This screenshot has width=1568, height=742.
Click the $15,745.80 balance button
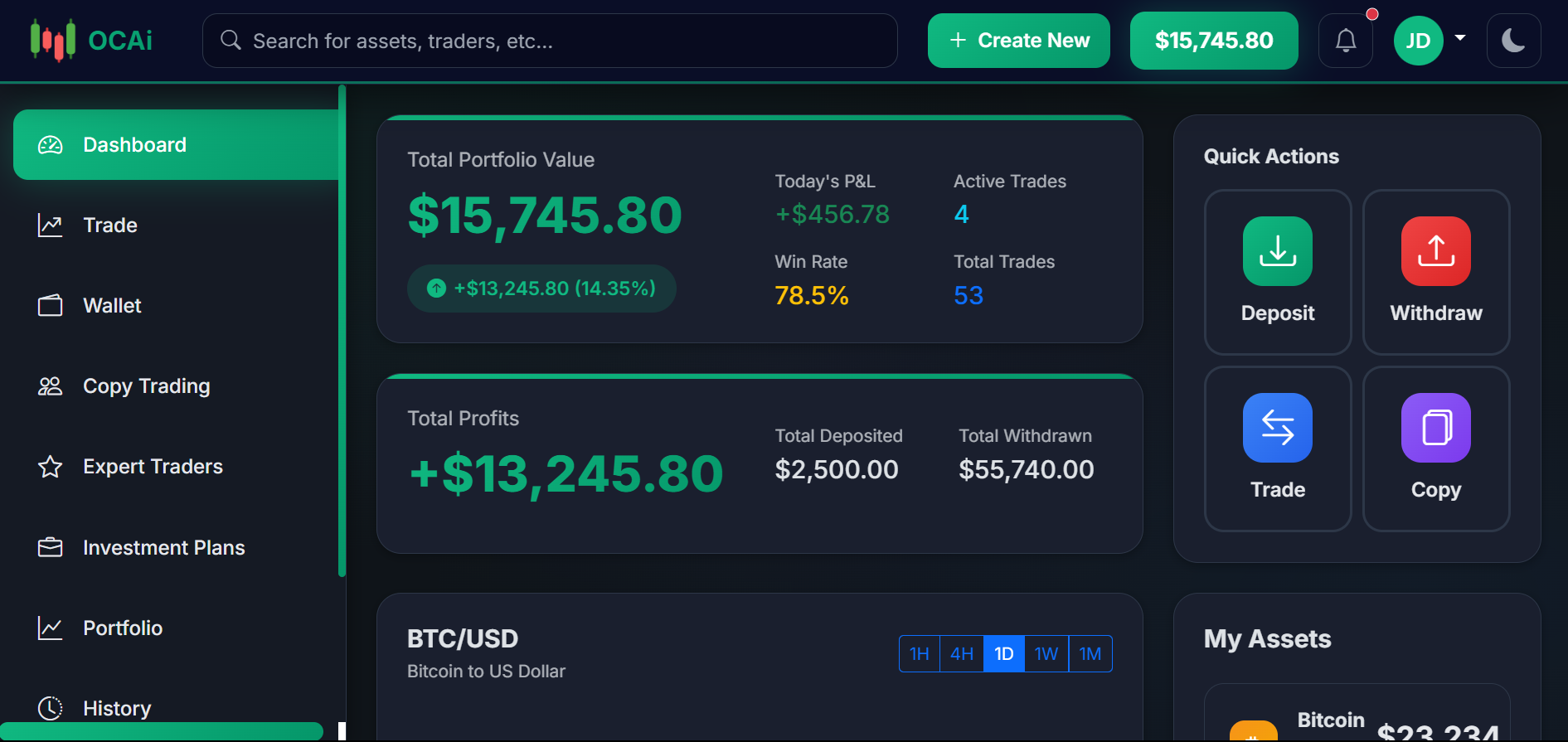tap(1214, 41)
